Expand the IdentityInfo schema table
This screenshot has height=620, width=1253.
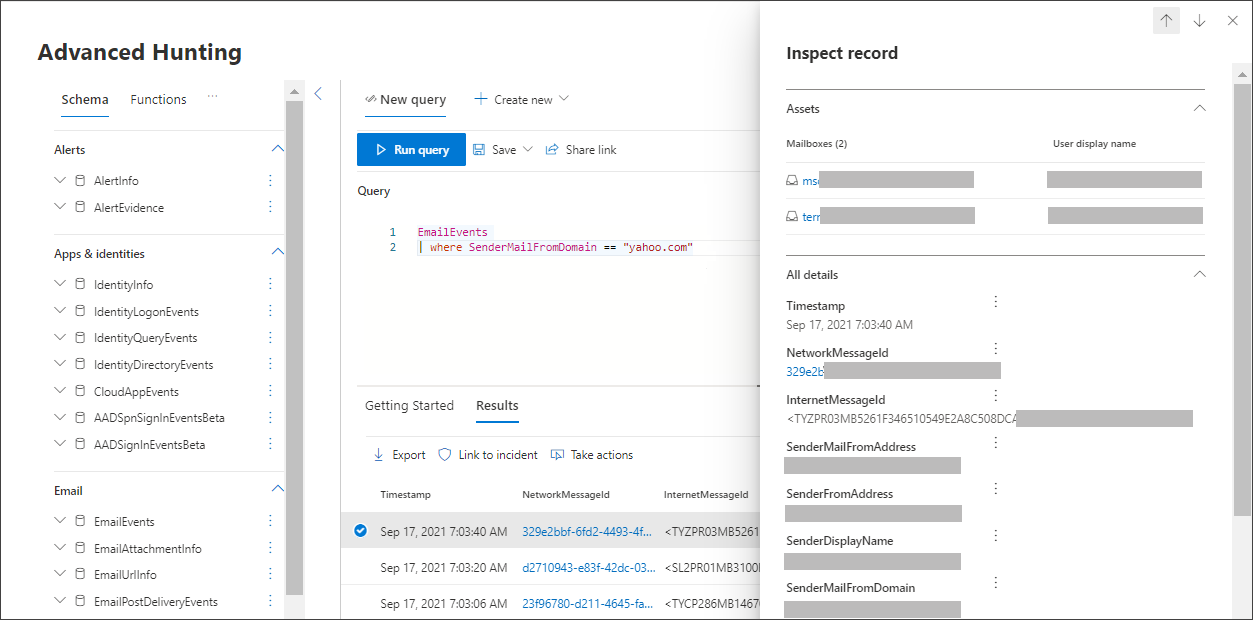pyautogui.click(x=61, y=285)
